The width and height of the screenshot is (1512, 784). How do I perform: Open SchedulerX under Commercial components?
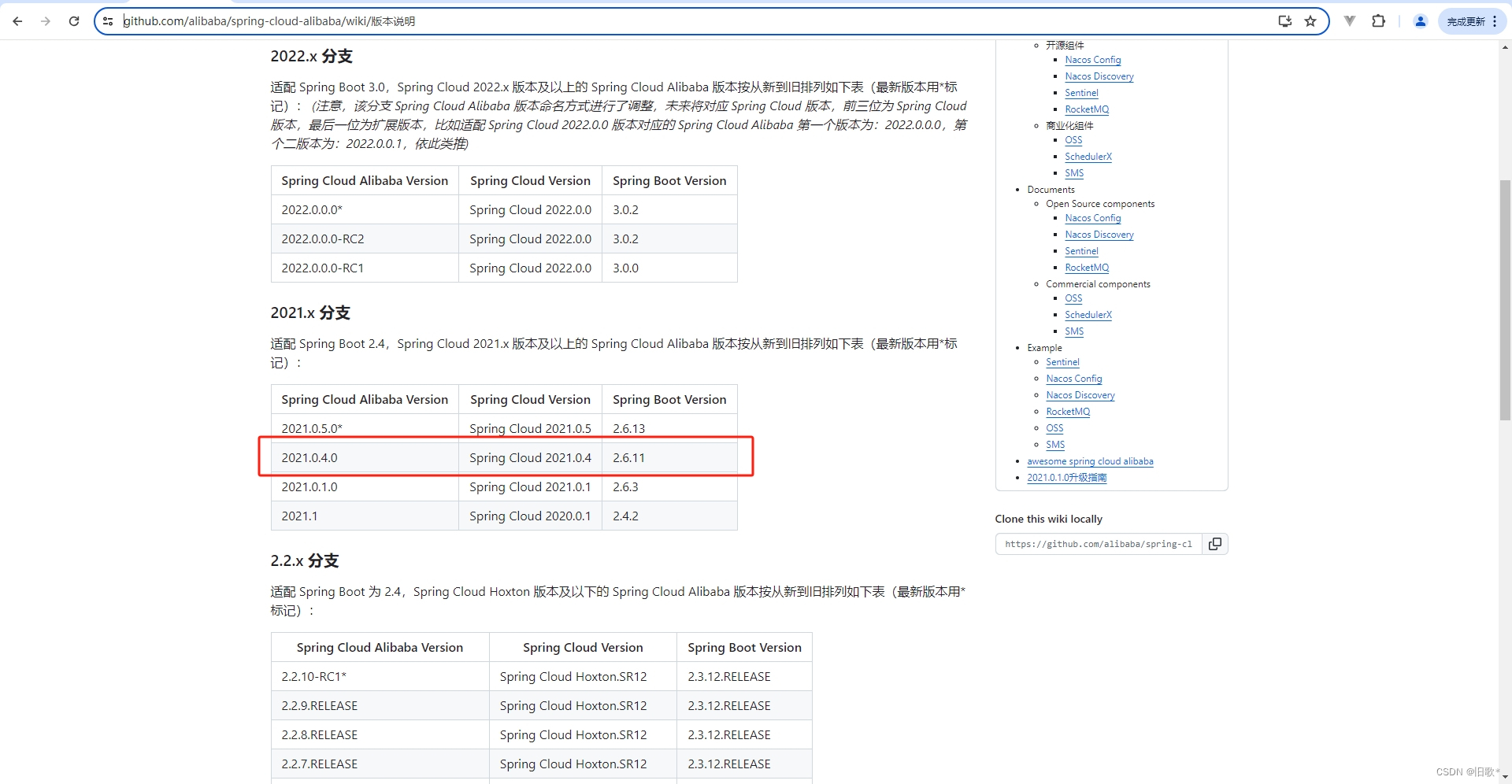point(1088,315)
